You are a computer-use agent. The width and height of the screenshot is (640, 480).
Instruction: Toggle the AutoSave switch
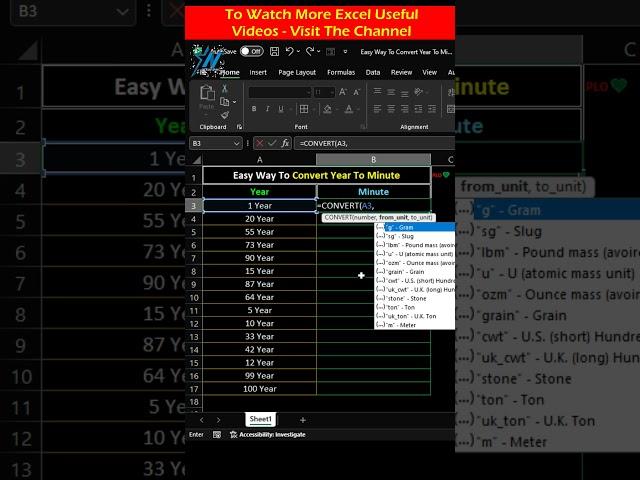click(251, 51)
